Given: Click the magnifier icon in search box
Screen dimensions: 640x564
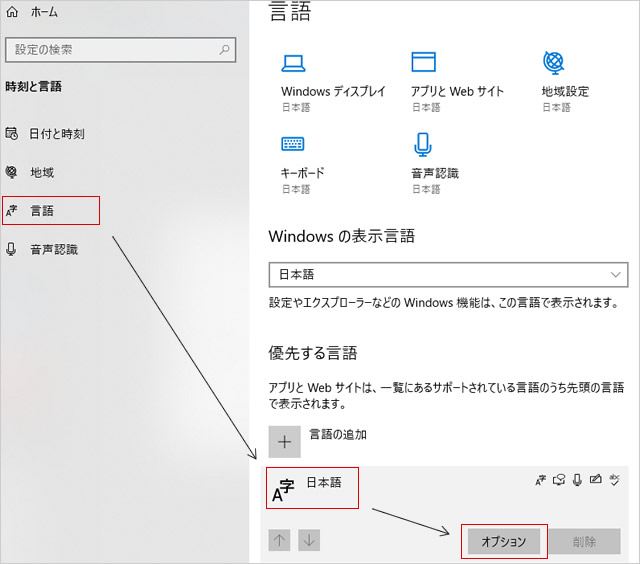Looking at the screenshot, I should pos(224,50).
